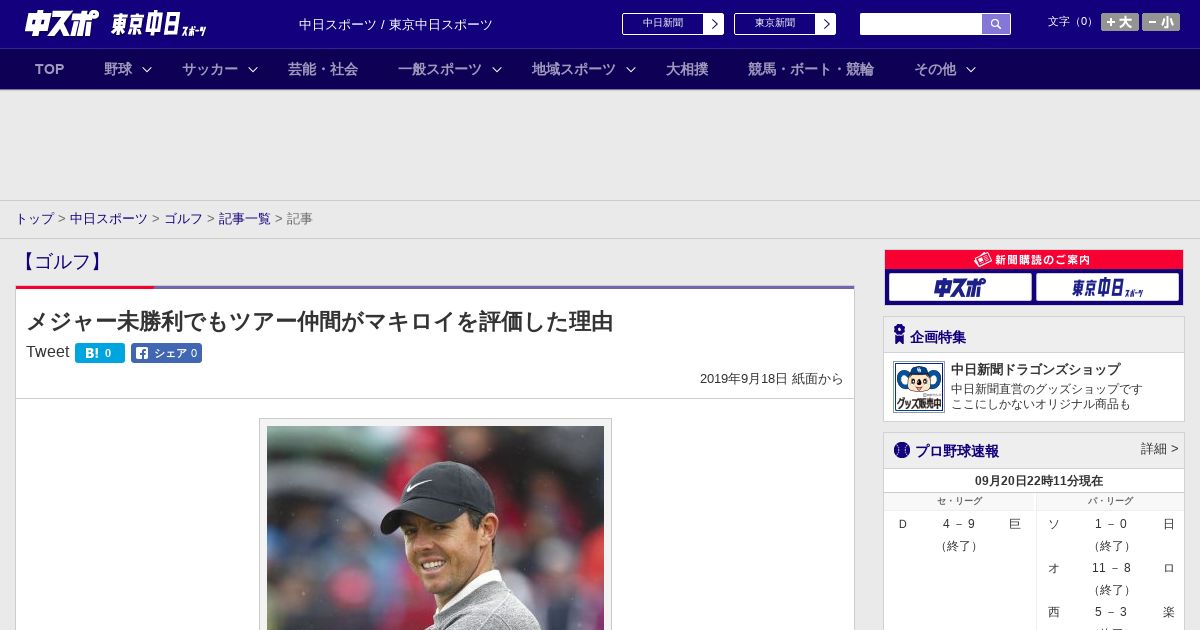Click the パ・リーグ column header
Image resolution: width=1200 pixels, height=630 pixels.
pos(1111,501)
